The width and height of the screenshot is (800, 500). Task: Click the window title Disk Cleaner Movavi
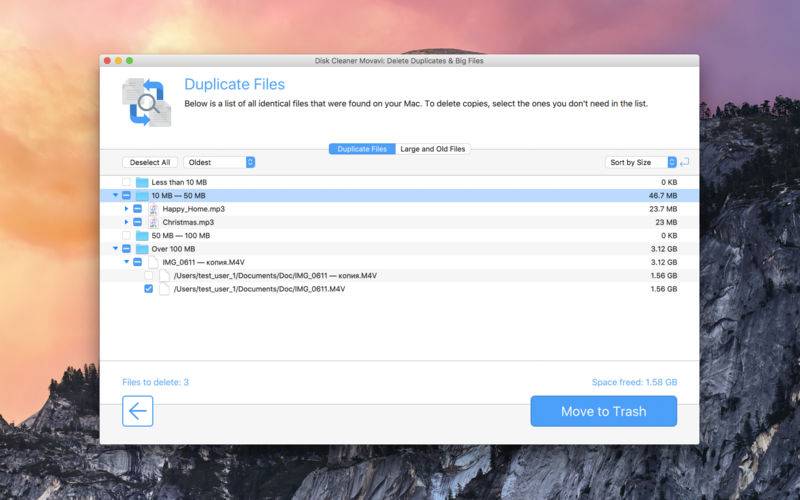point(399,61)
